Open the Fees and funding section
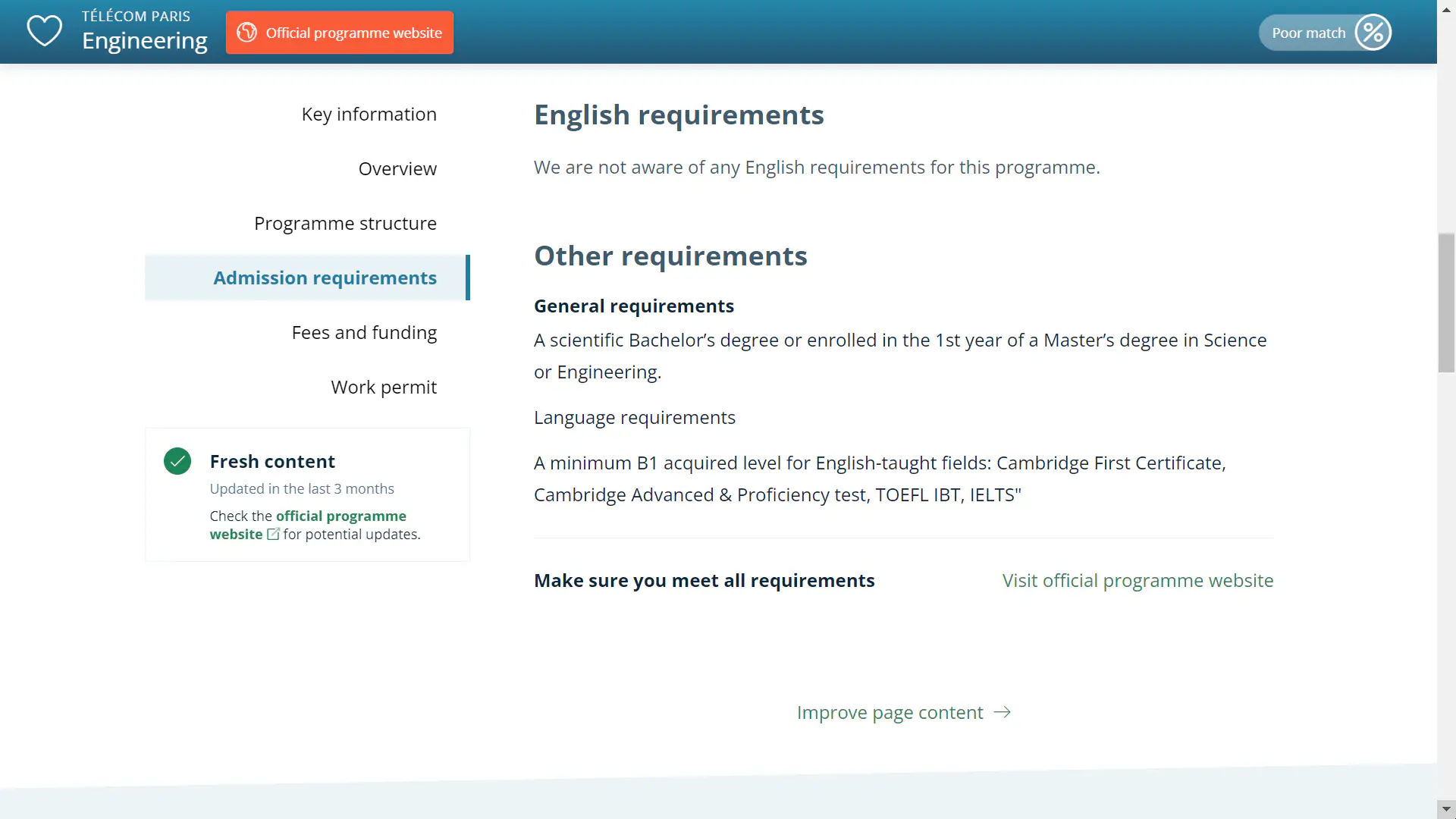 click(x=364, y=332)
